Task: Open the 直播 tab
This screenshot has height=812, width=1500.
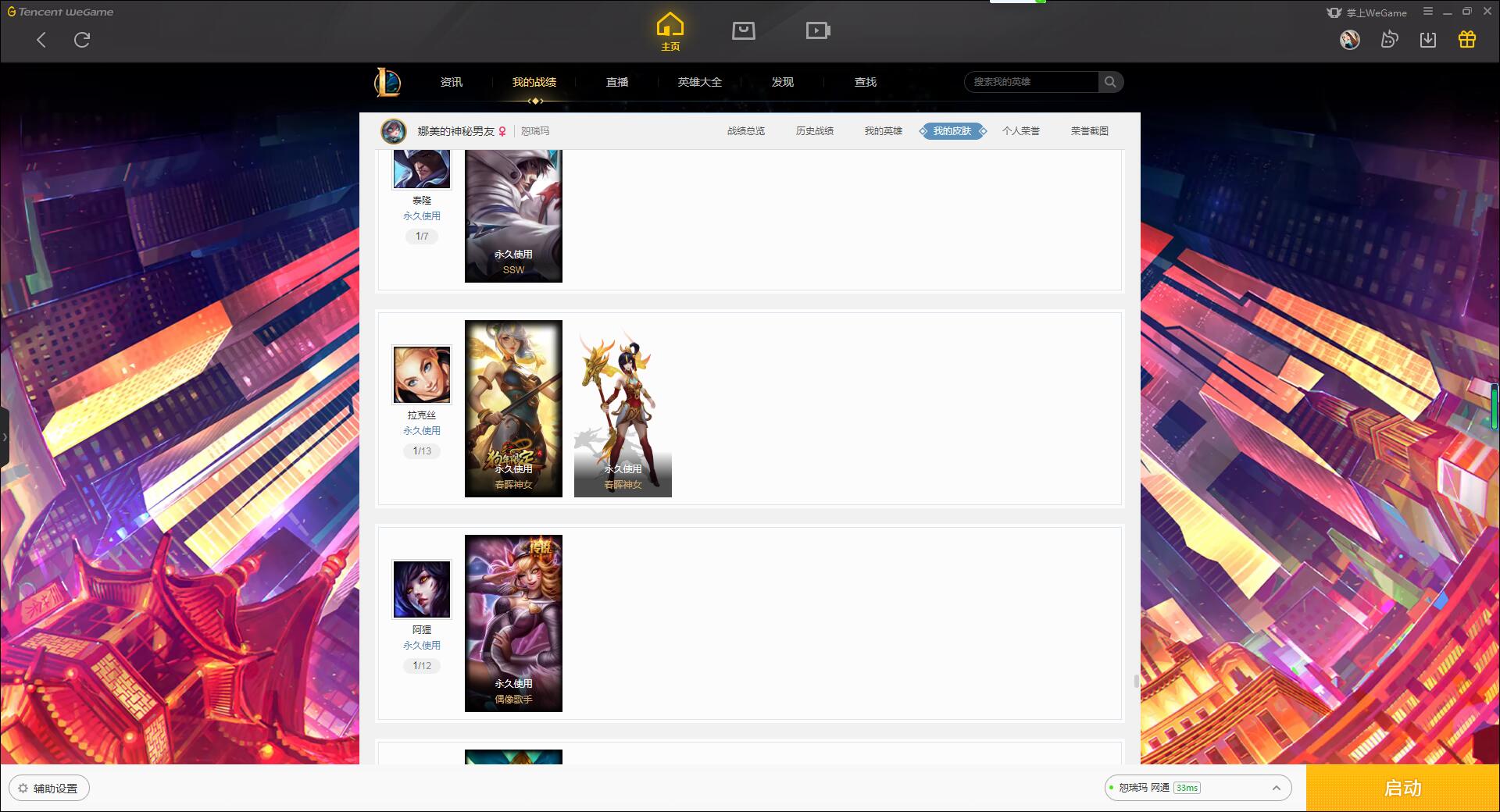Action: (617, 82)
